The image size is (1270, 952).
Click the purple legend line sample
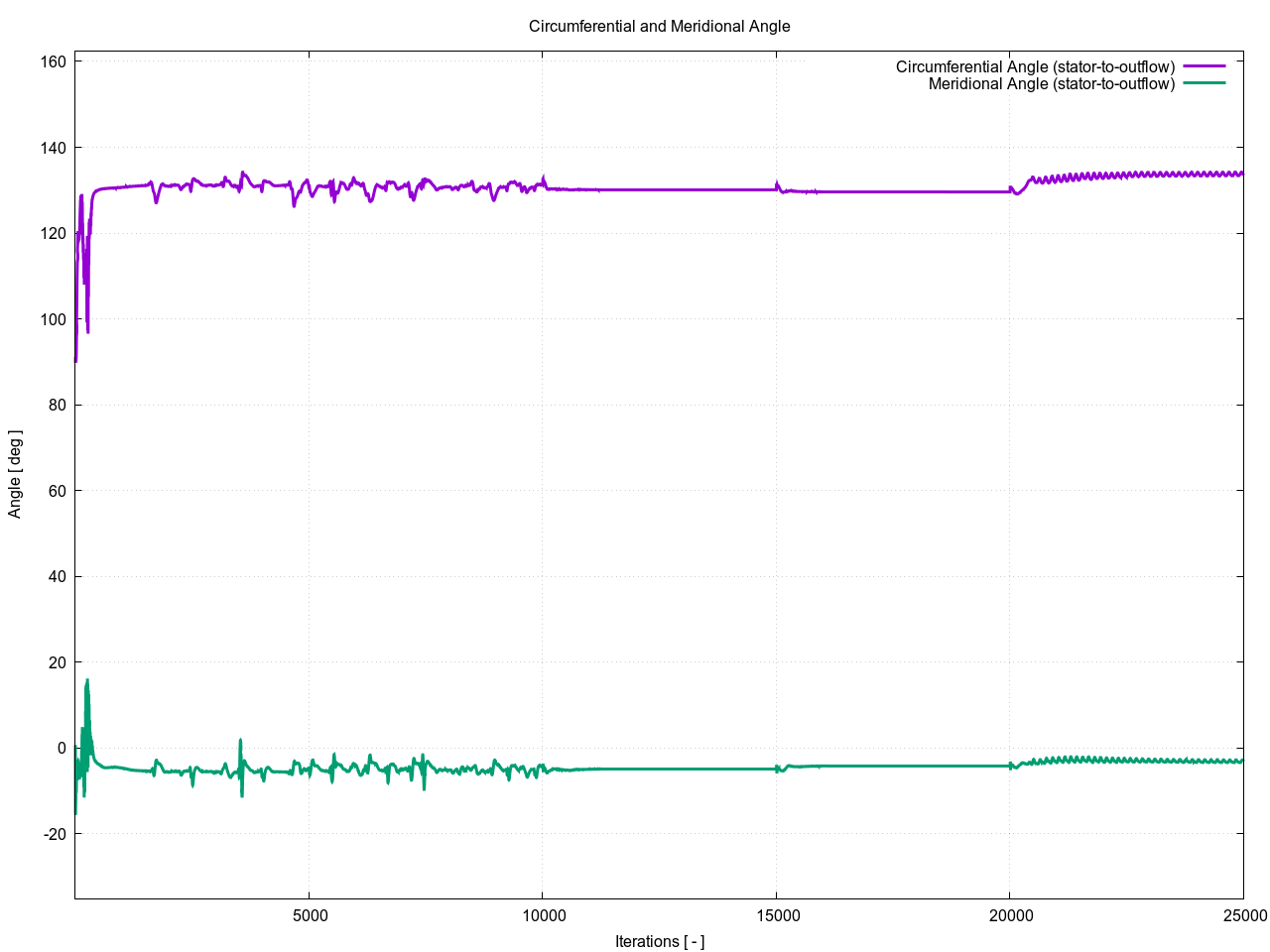pos(1205,66)
